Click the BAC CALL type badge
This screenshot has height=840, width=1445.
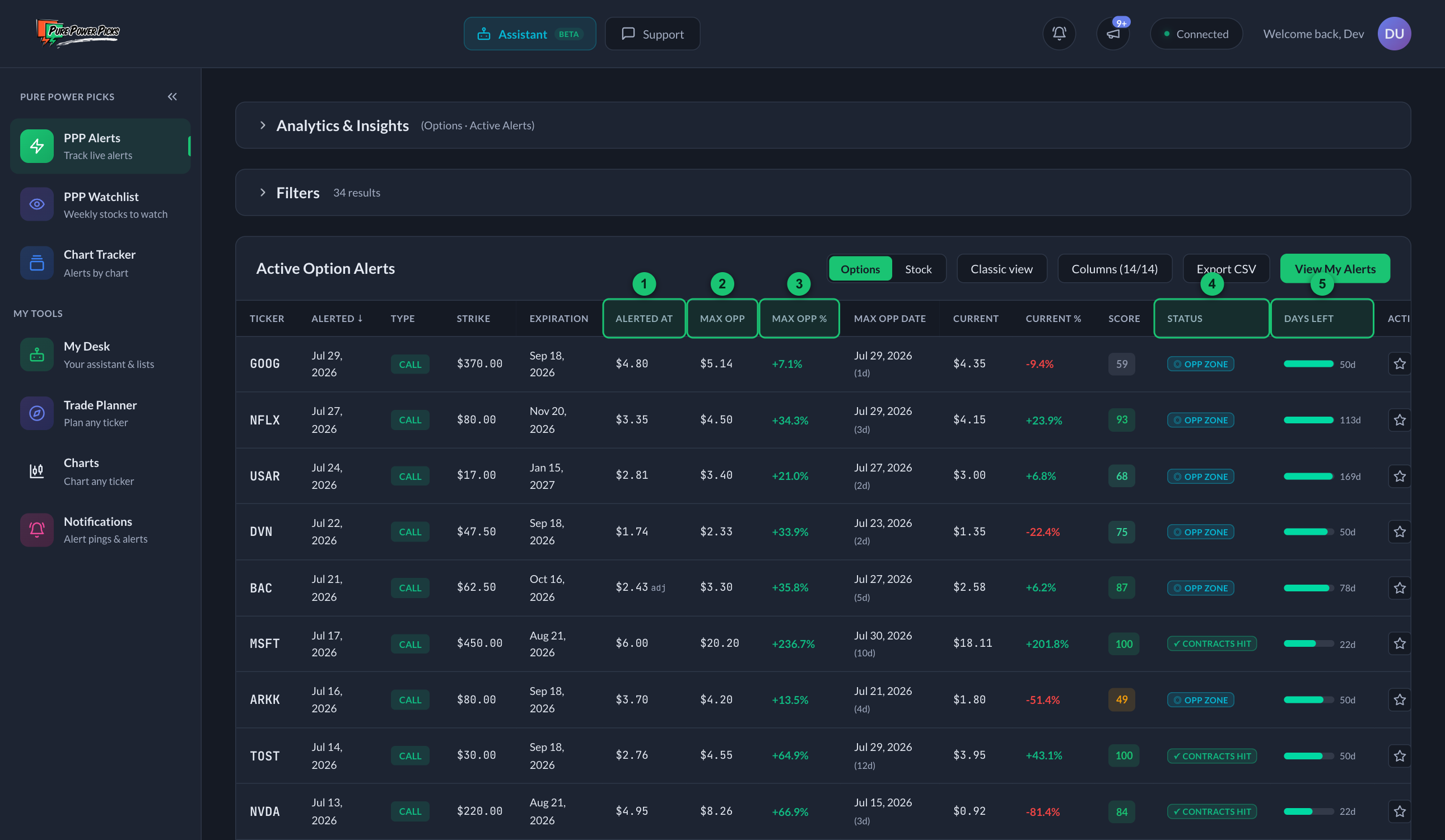[x=409, y=587]
